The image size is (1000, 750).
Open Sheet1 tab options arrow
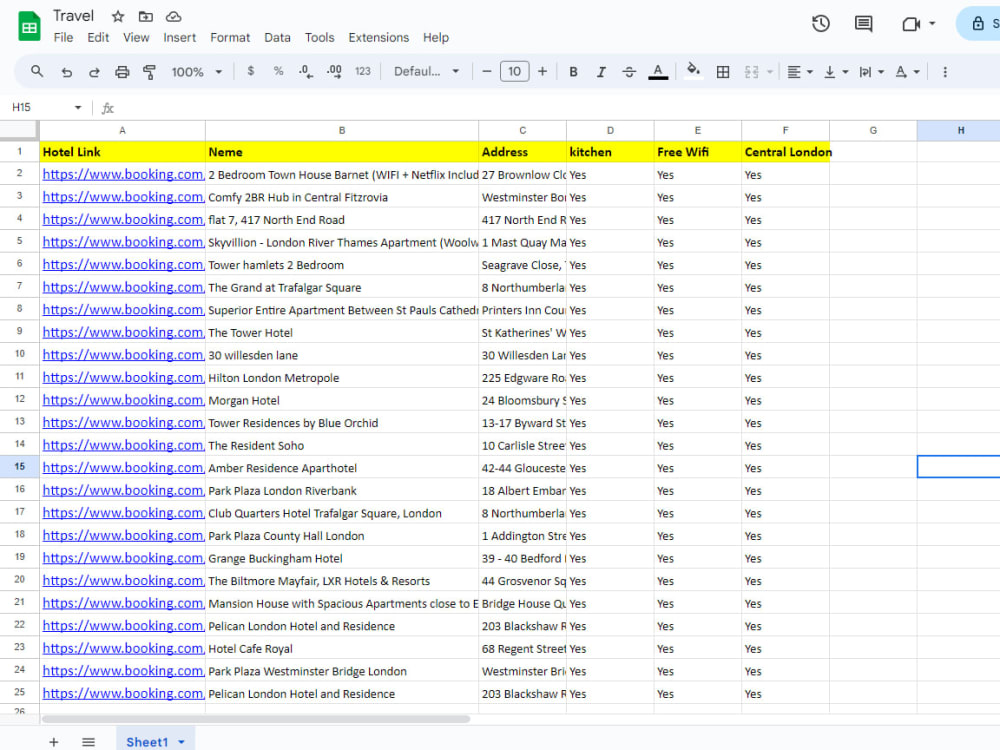click(181, 742)
